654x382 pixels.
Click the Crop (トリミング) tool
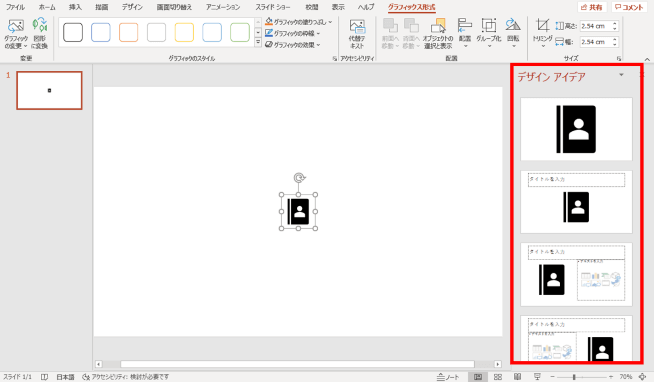542,32
